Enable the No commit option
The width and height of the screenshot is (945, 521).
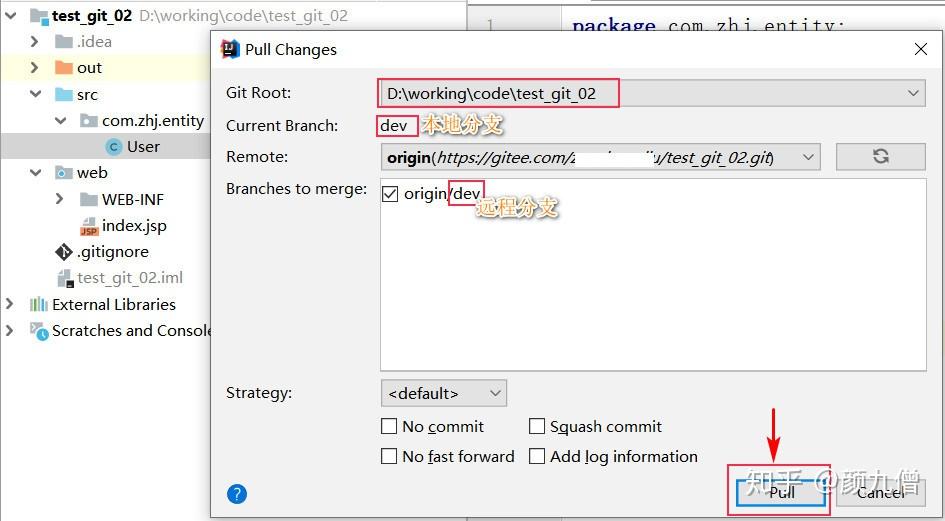[389, 426]
